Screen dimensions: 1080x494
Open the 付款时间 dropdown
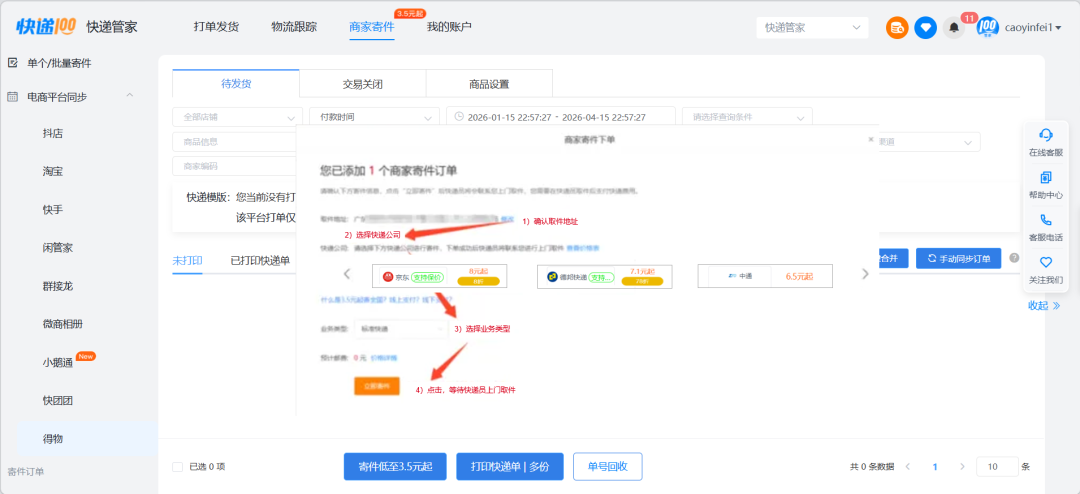[374, 117]
